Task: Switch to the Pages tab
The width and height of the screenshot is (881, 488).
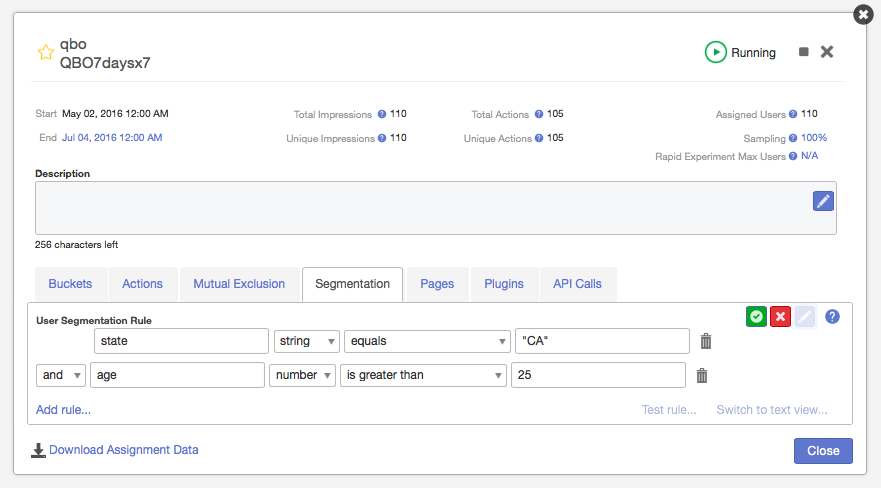Action: [x=437, y=284]
